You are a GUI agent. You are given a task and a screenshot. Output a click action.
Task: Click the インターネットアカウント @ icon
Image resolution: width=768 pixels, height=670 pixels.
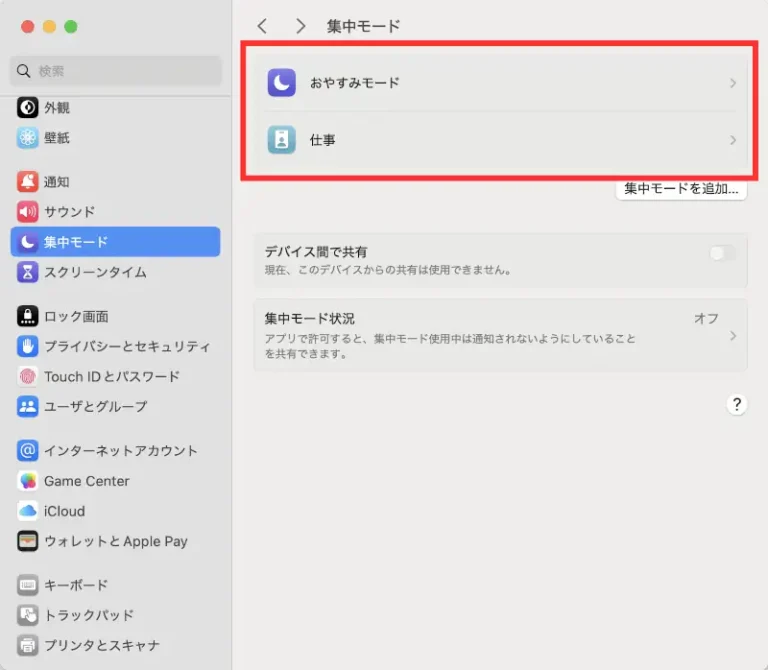click(x=27, y=451)
